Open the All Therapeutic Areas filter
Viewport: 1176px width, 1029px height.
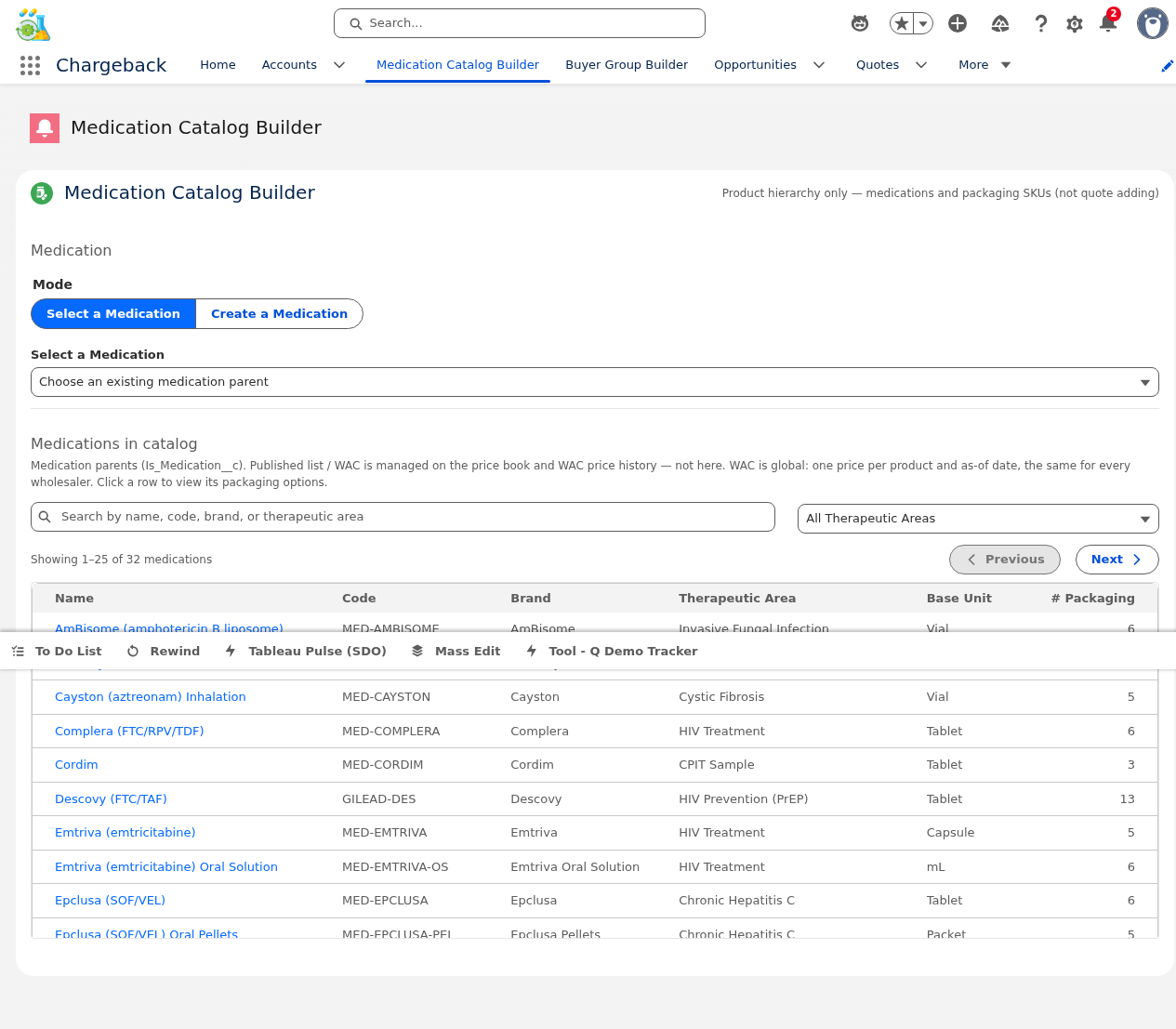978,519
